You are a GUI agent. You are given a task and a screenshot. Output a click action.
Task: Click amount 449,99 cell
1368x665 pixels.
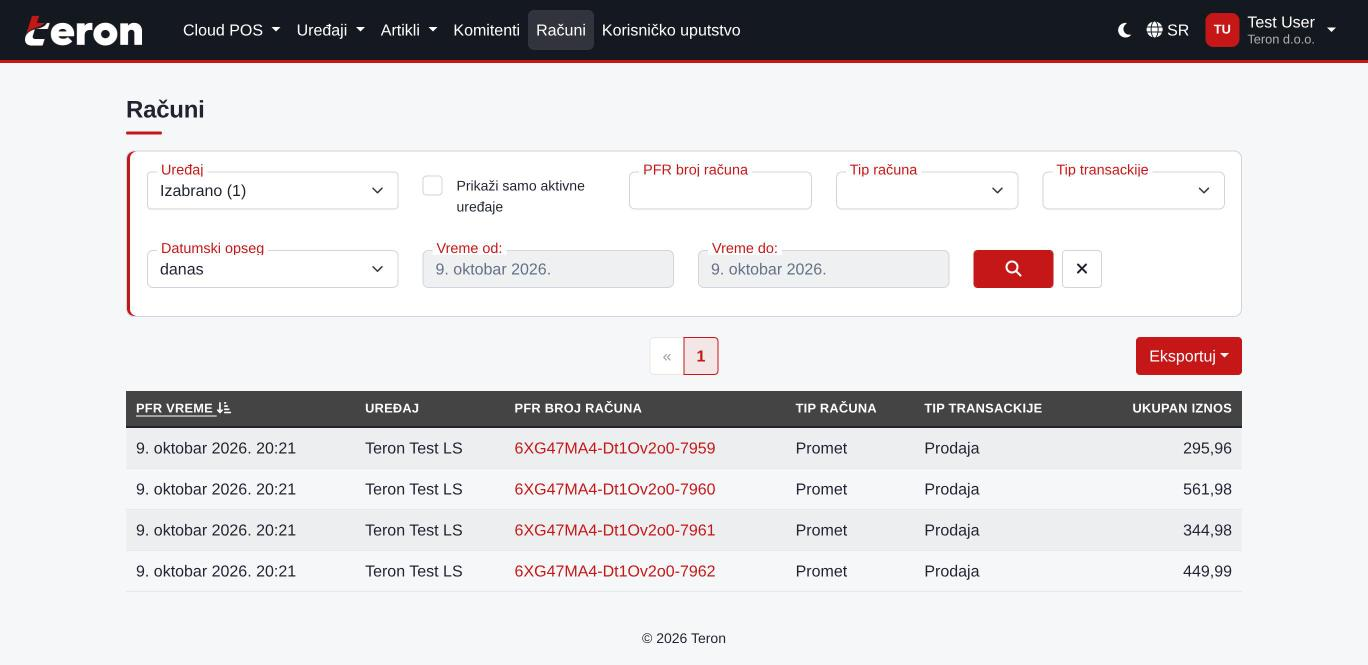(x=1207, y=571)
